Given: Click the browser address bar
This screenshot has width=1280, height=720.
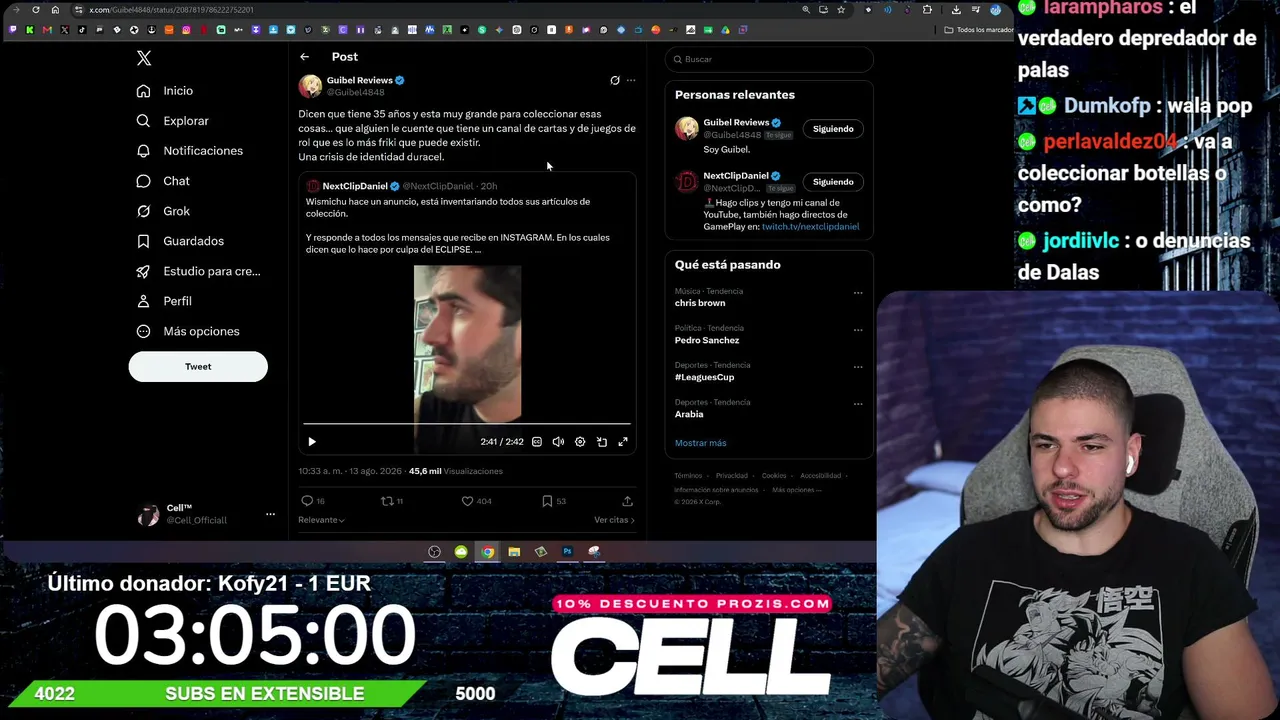Looking at the screenshot, I should click(440, 10).
